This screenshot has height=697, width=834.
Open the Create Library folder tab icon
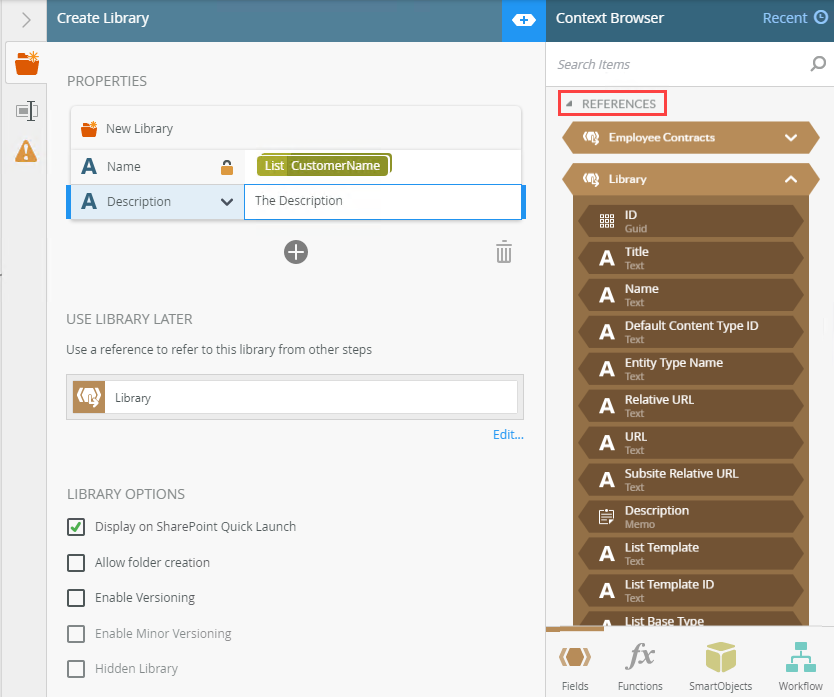point(27,63)
